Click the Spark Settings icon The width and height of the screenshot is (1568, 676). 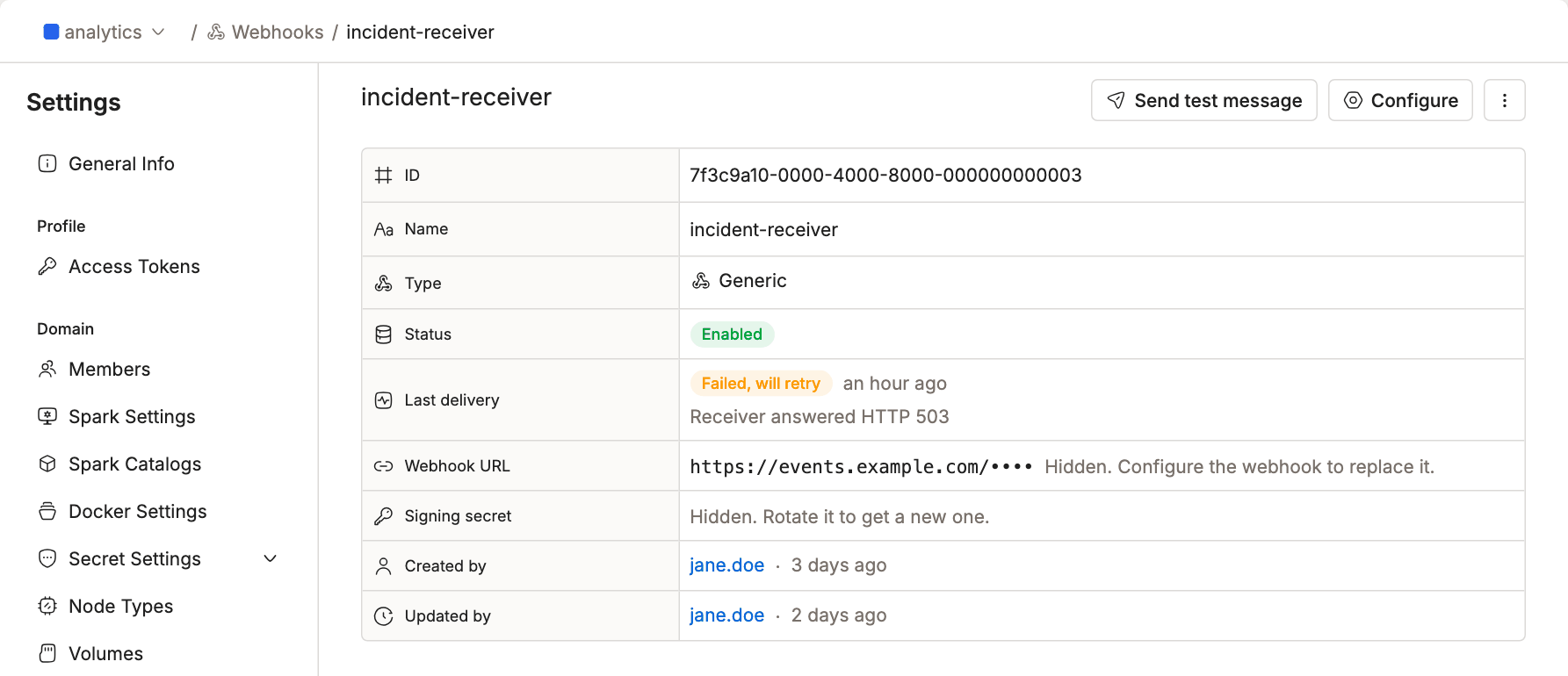[x=47, y=417]
